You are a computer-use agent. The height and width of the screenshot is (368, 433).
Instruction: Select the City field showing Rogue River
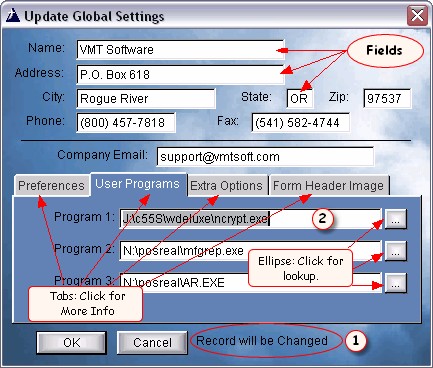pos(146,99)
